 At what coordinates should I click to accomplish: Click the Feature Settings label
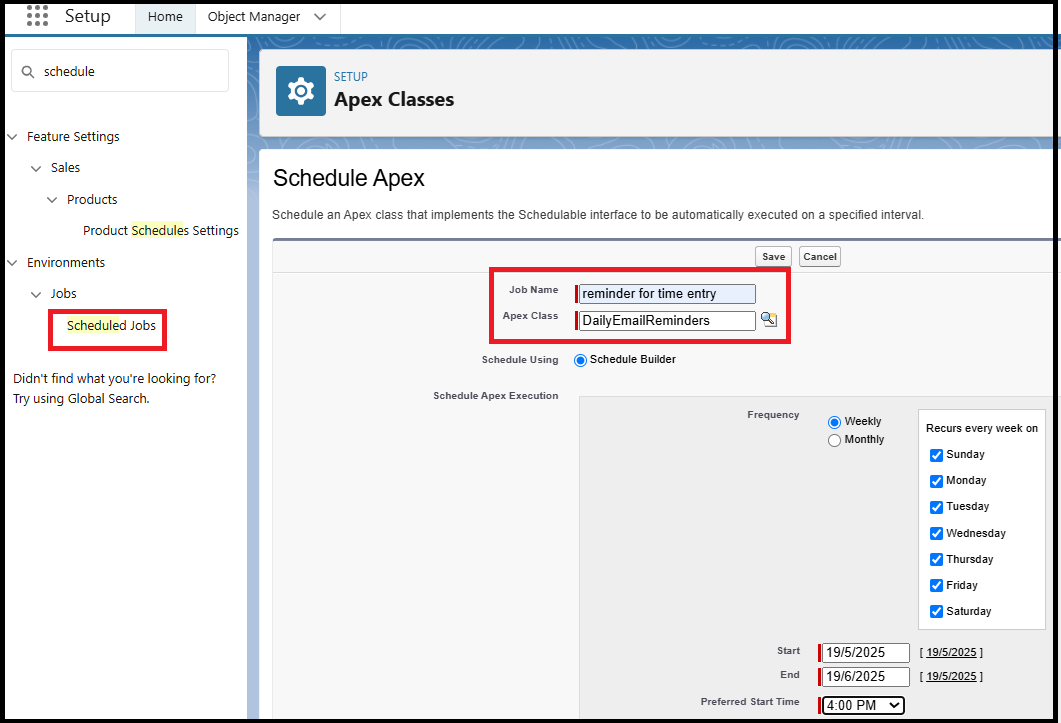click(x=73, y=137)
